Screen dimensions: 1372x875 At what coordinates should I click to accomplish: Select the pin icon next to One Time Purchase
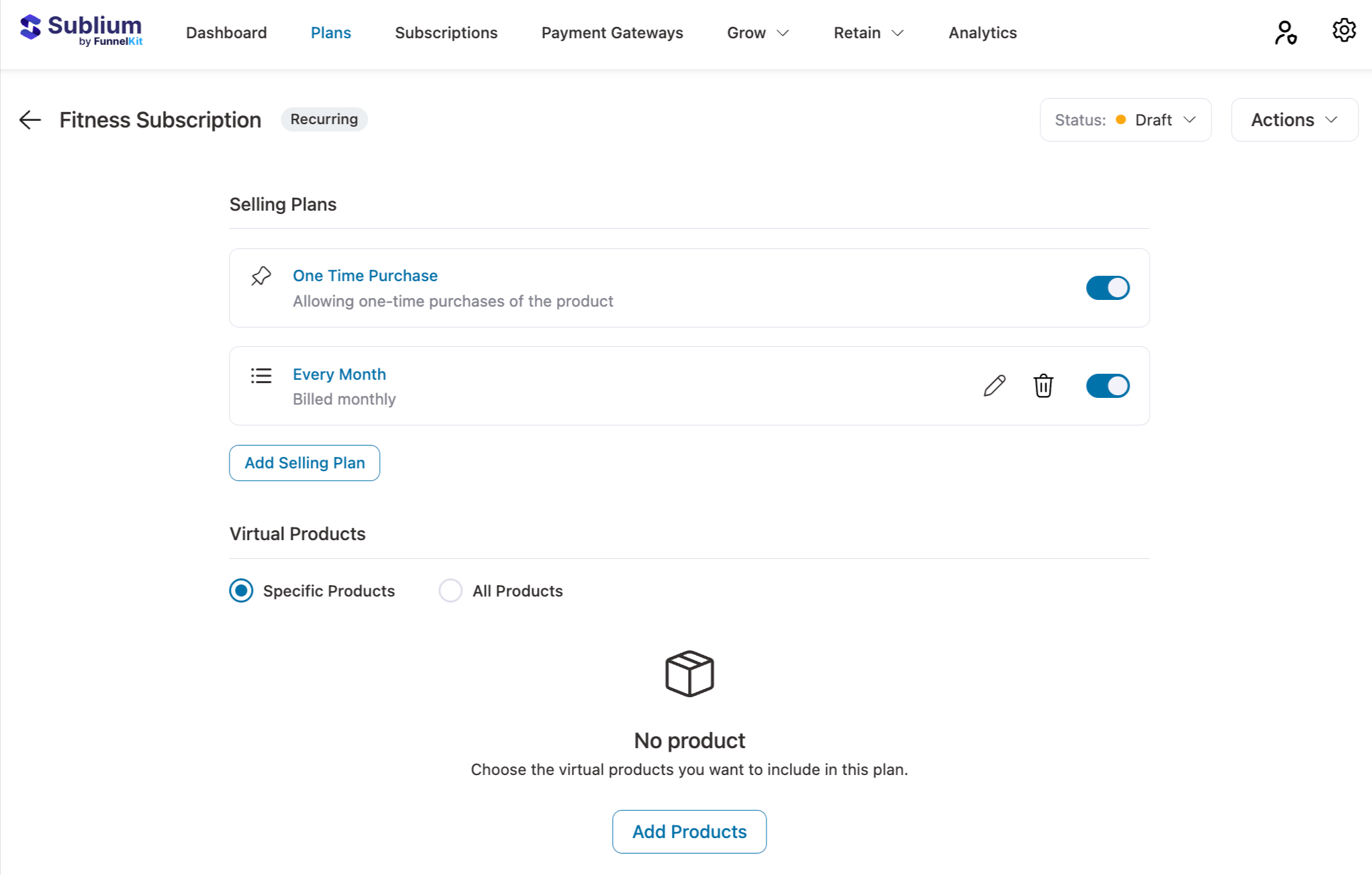[x=260, y=276]
